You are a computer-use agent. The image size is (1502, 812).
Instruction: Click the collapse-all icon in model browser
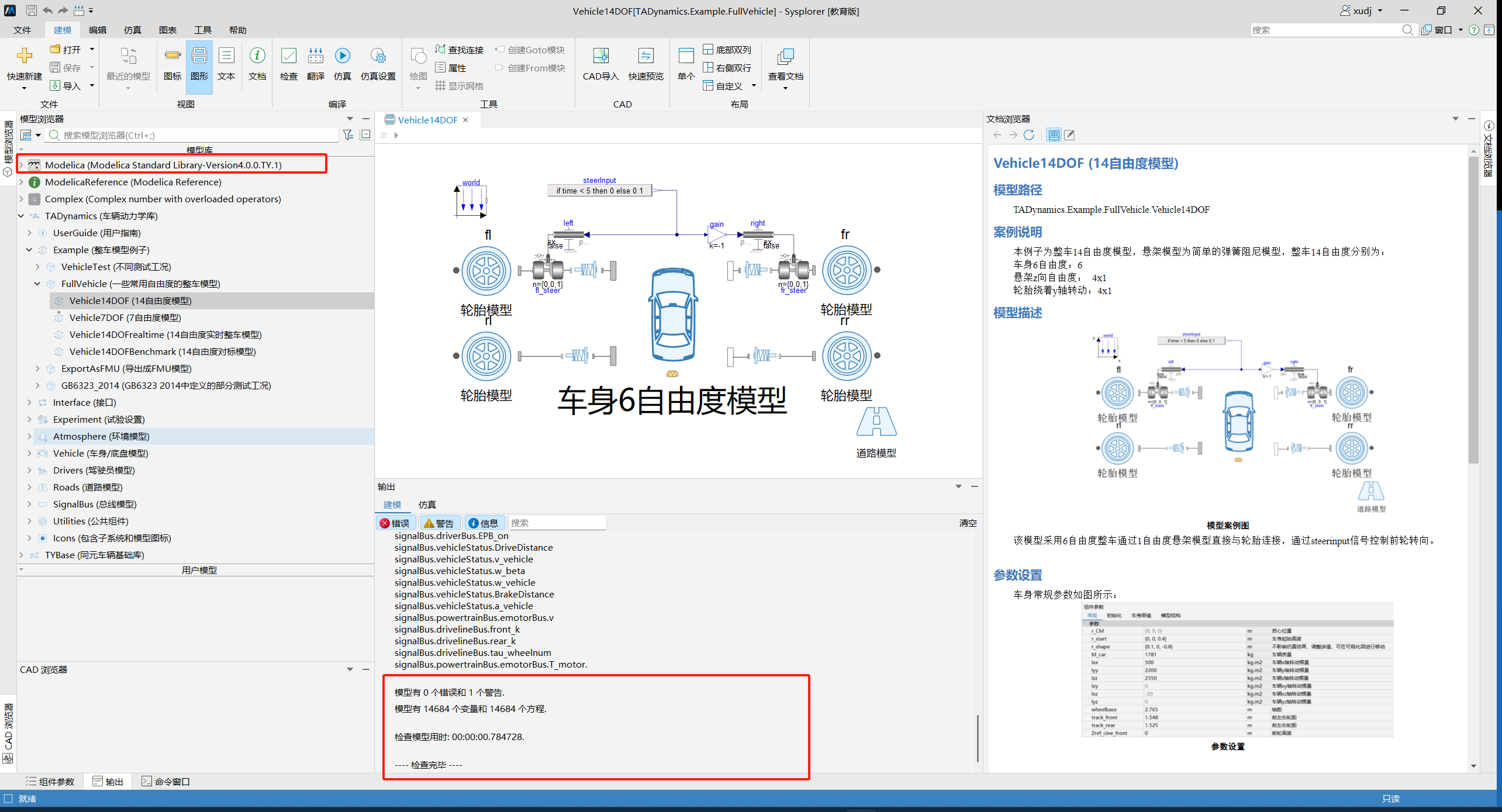pos(365,135)
